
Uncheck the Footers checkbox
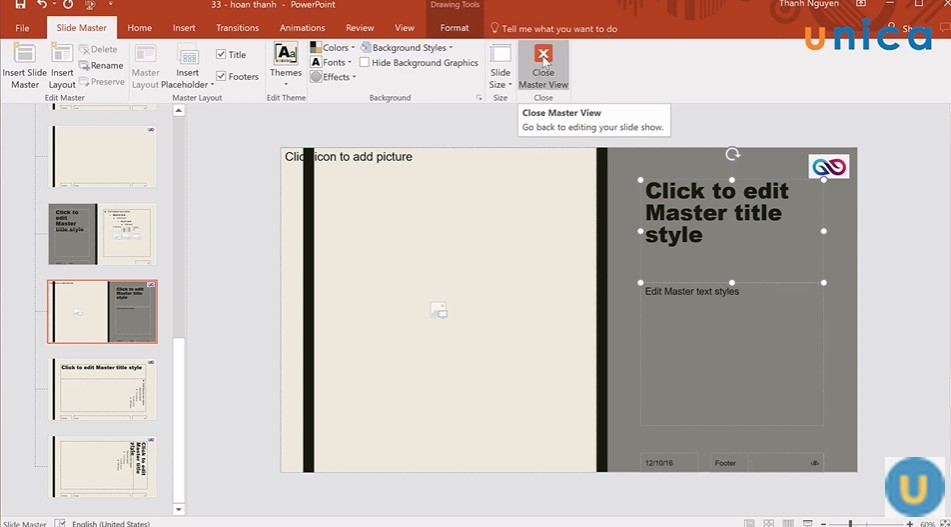222,76
